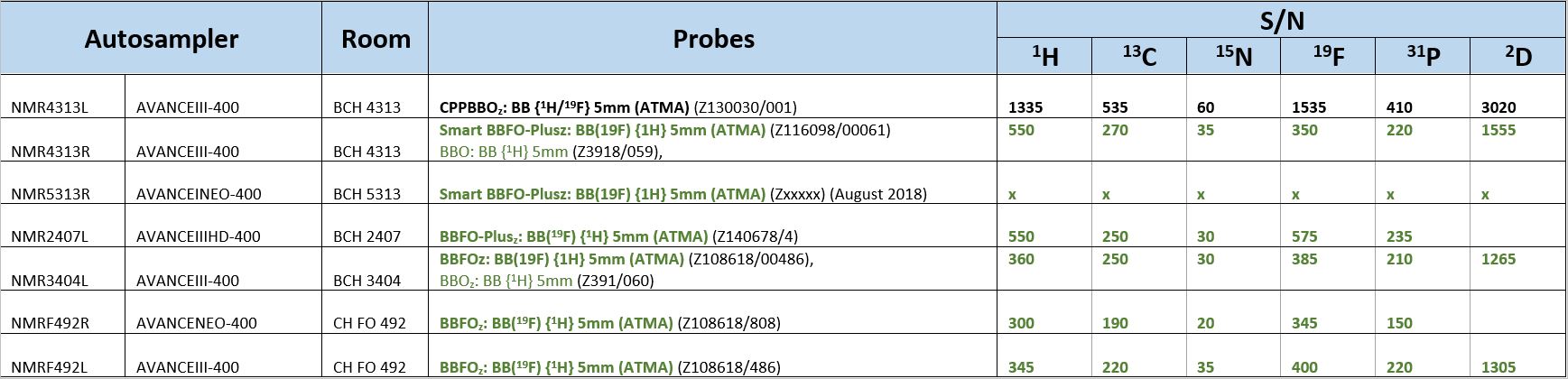Click the BCH 3404 room cell
Screen dimensions: 1568x379
(366, 281)
